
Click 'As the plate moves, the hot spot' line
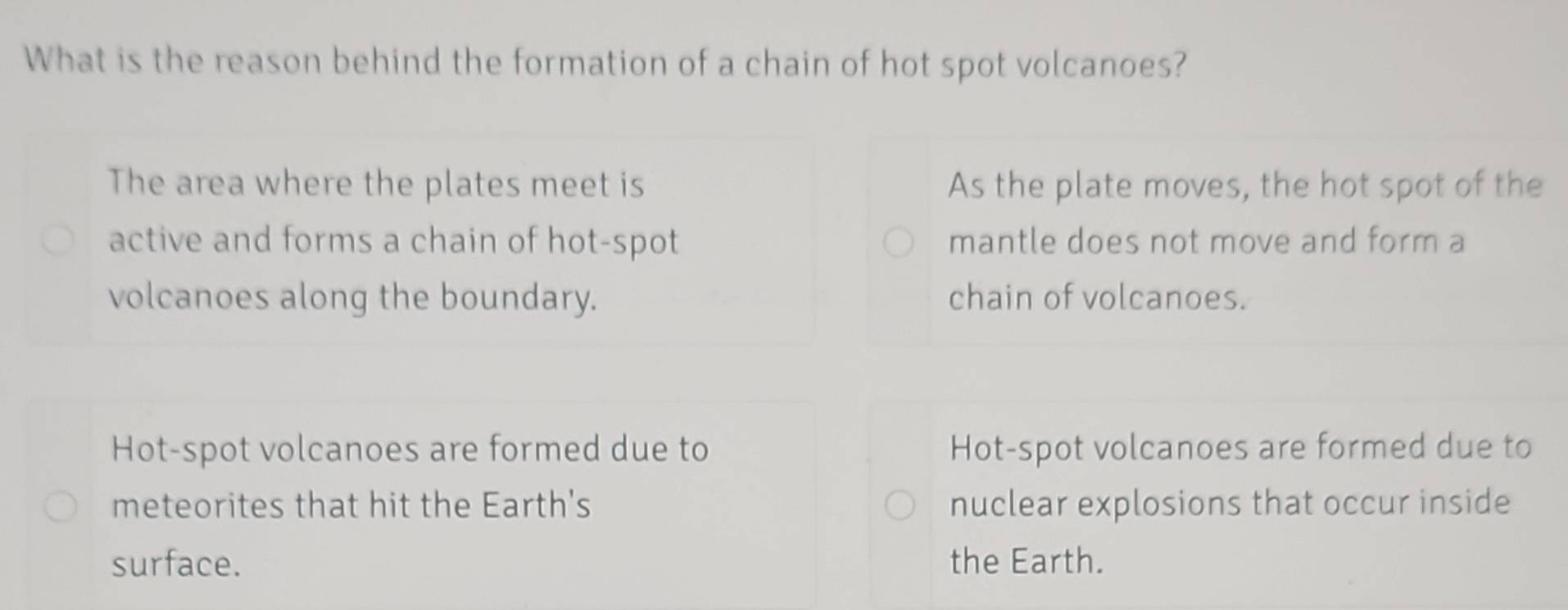coord(1244,186)
